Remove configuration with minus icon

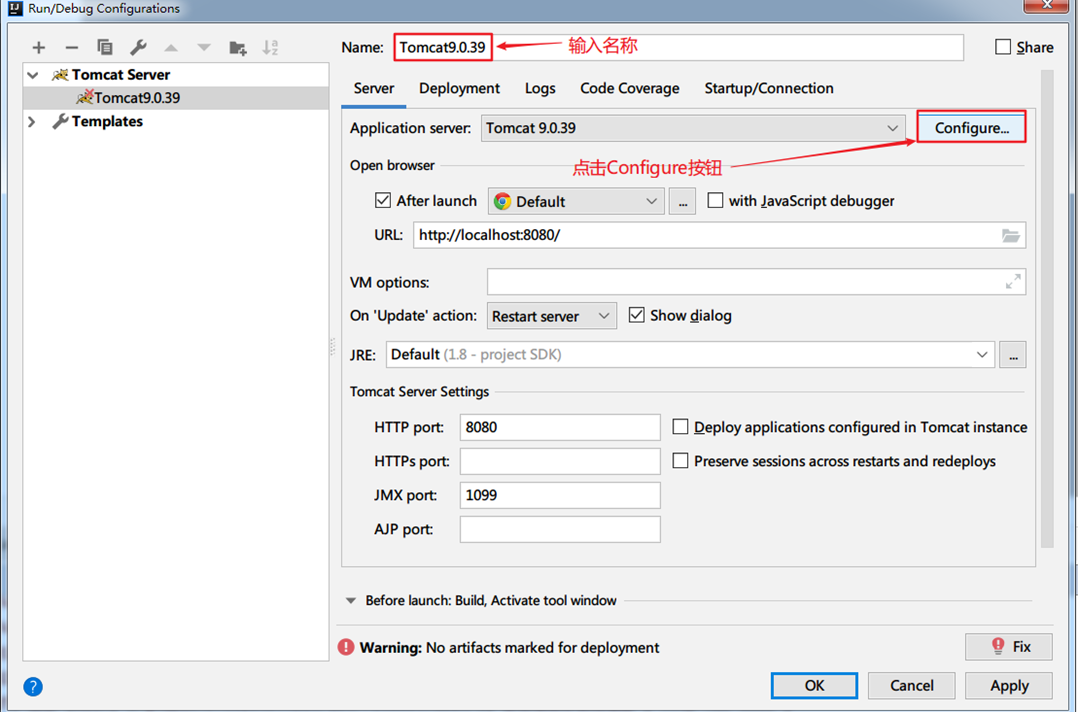coord(72,47)
